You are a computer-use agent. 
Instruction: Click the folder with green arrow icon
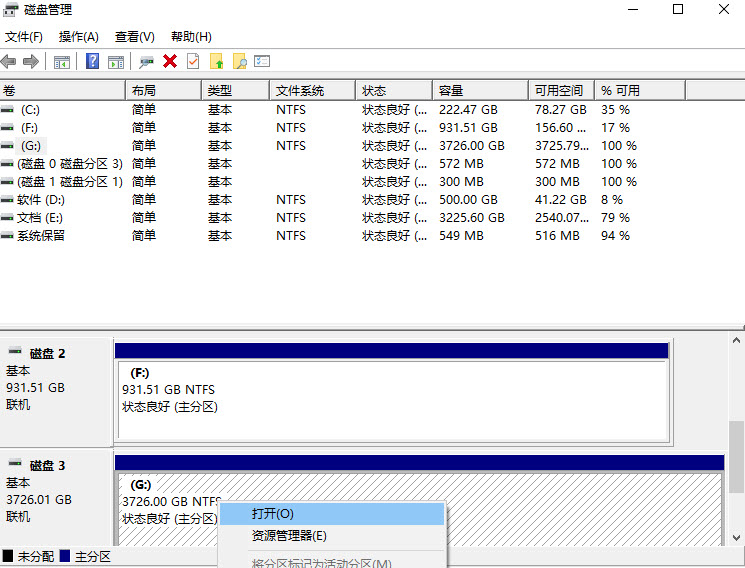pos(216,62)
